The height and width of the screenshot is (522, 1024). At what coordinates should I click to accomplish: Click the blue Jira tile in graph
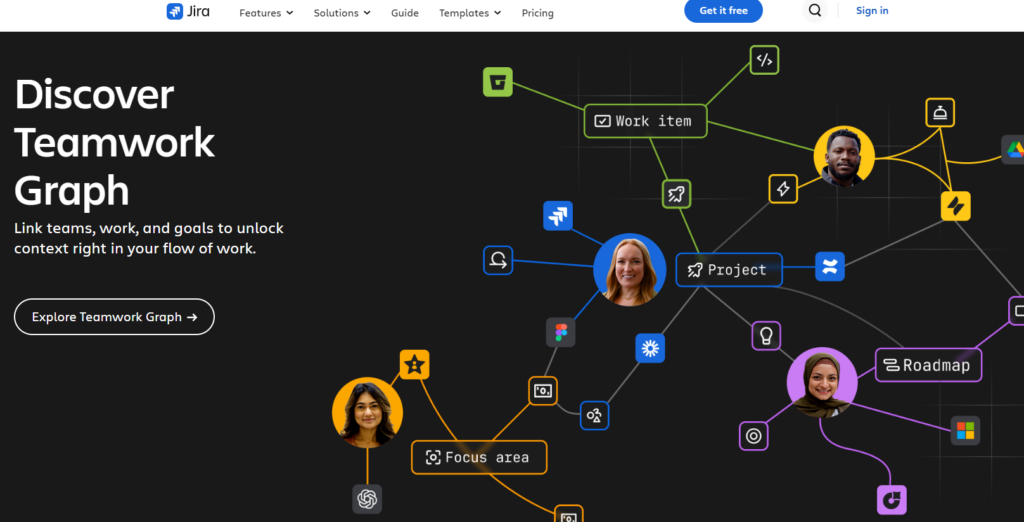click(x=558, y=216)
